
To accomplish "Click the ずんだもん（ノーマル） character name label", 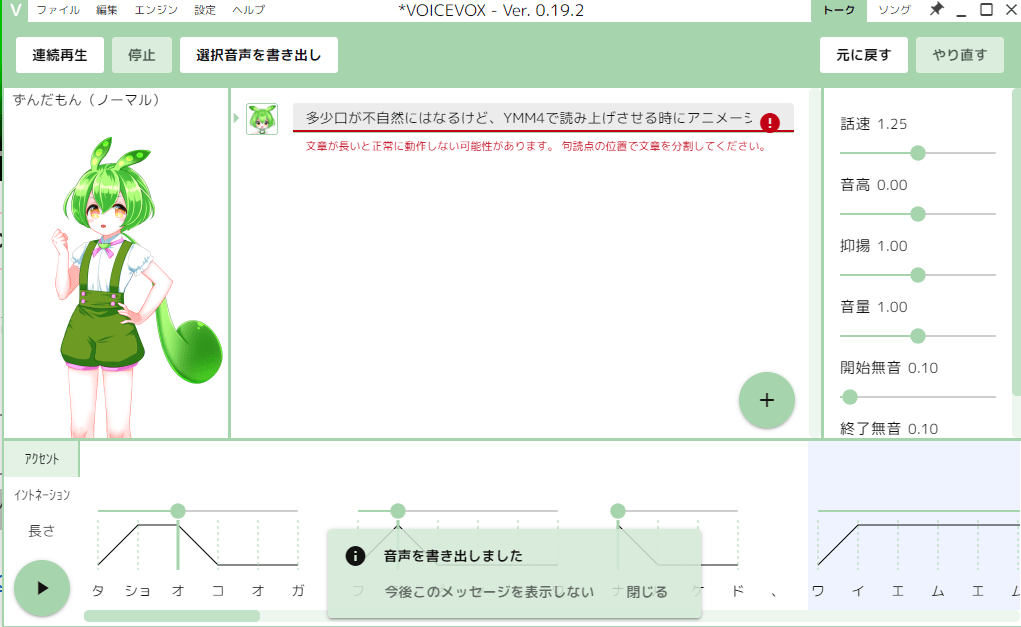I will pos(86,100).
